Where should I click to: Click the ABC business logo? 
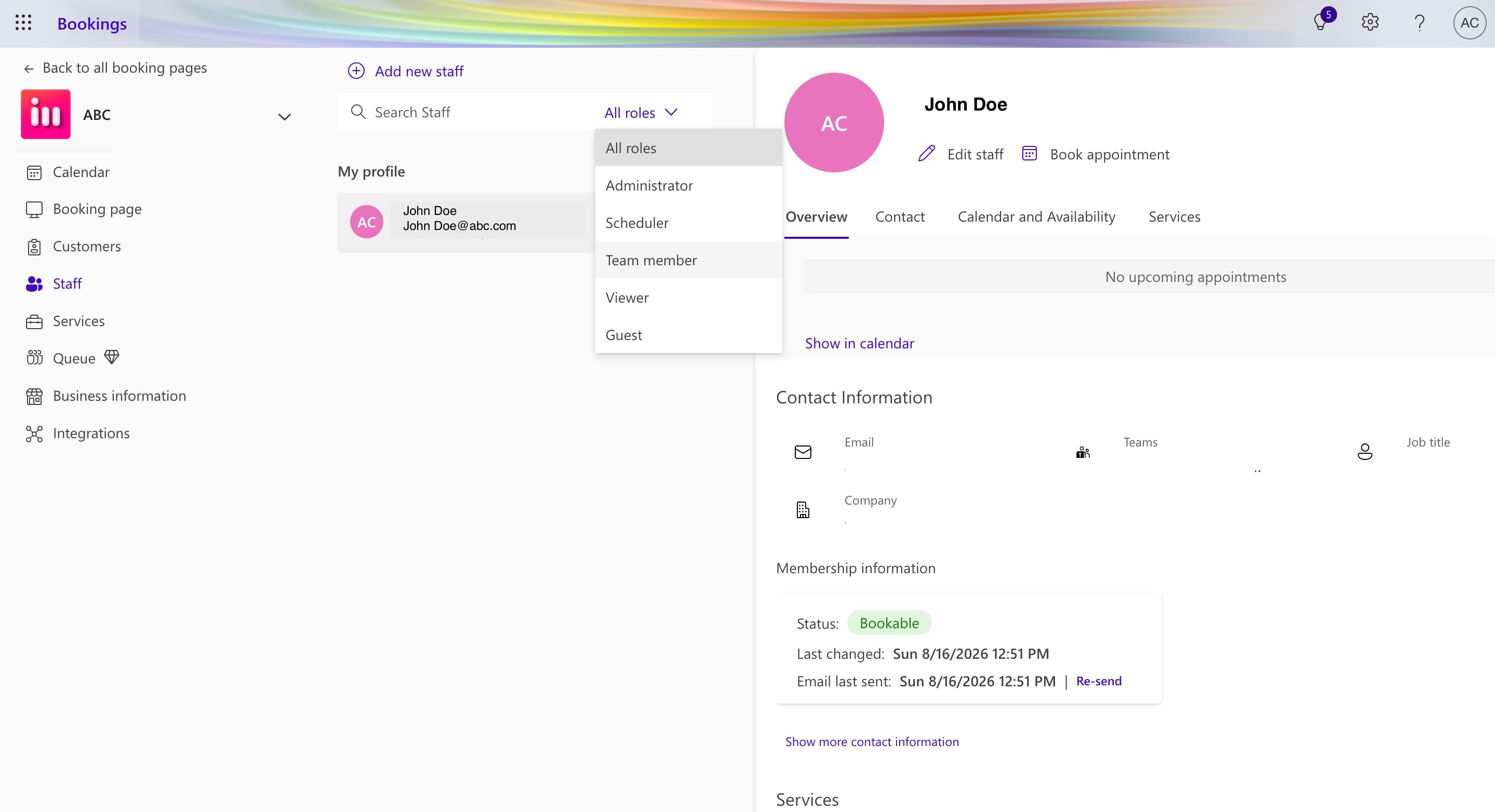coord(46,114)
